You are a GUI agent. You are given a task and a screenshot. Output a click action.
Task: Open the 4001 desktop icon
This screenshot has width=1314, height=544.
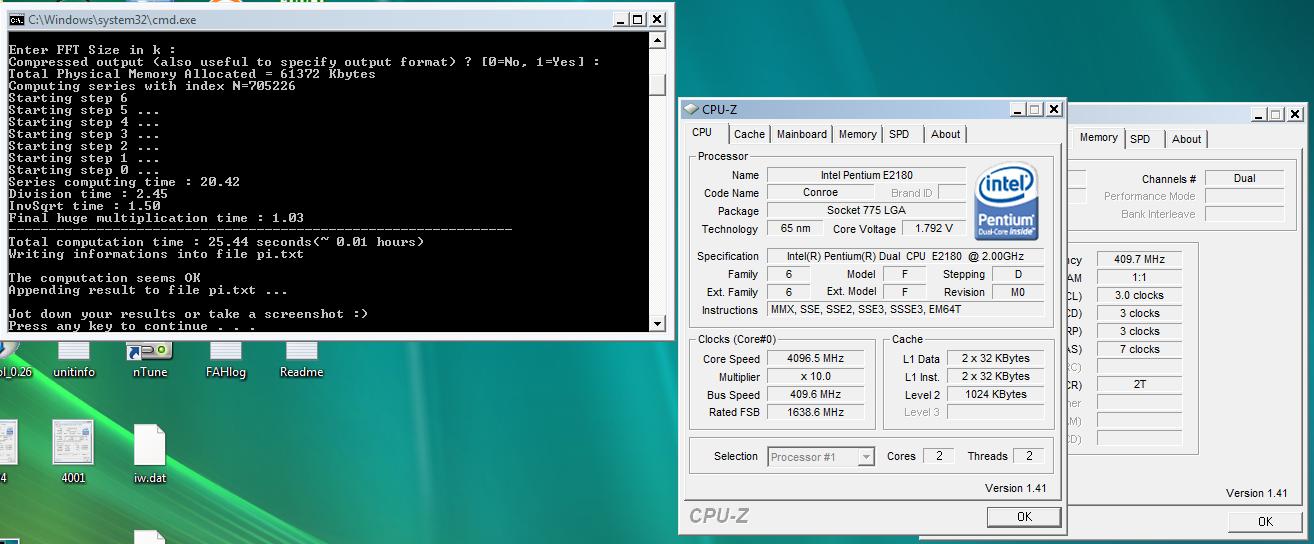point(73,452)
